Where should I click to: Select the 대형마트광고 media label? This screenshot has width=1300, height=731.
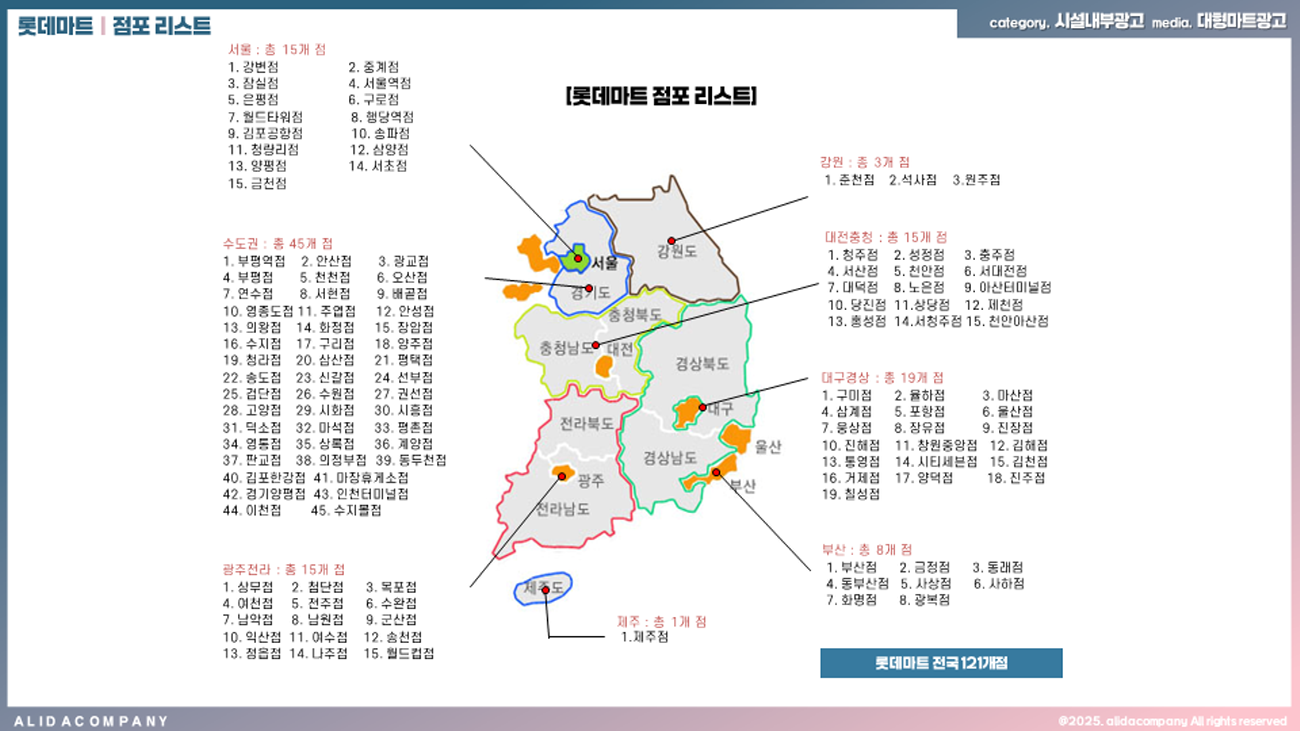(1241, 22)
